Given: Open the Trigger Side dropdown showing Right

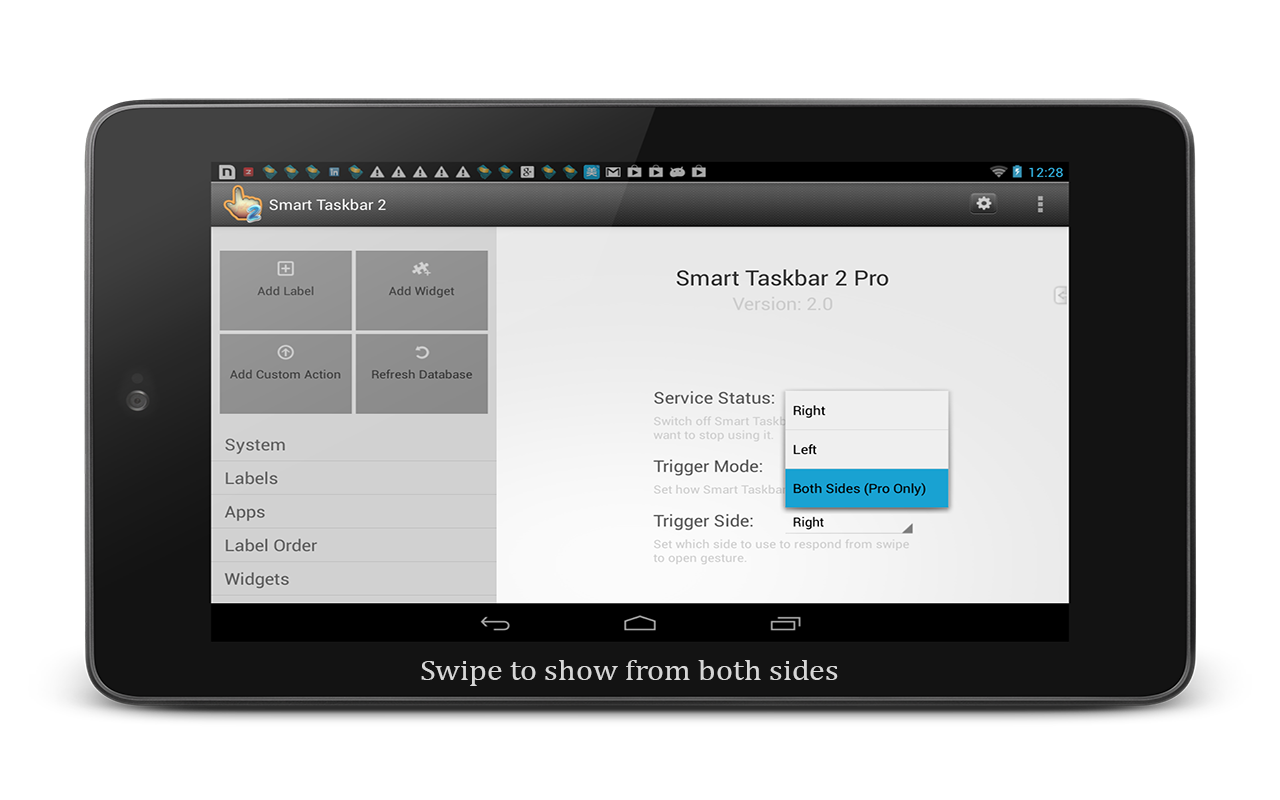Looking at the screenshot, I should [x=850, y=521].
